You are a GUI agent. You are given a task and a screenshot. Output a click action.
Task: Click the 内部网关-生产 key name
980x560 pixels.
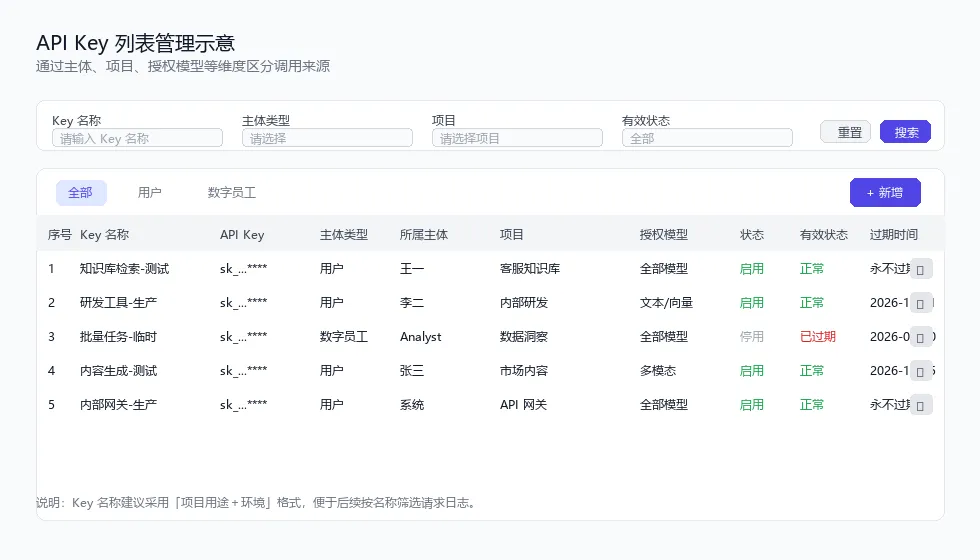click(118, 405)
